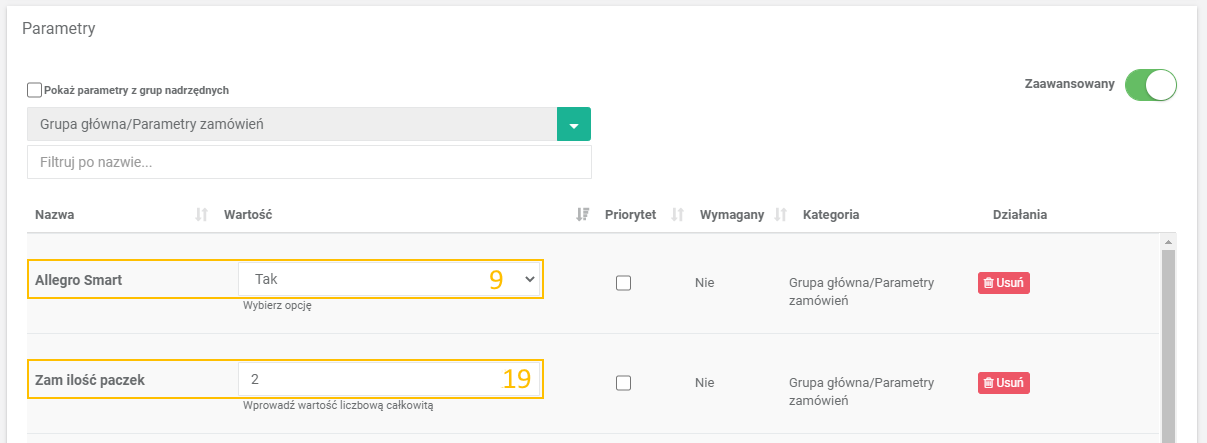The height and width of the screenshot is (443, 1207).
Task: Click the sort icon next to Wartość
Action: tap(582, 215)
